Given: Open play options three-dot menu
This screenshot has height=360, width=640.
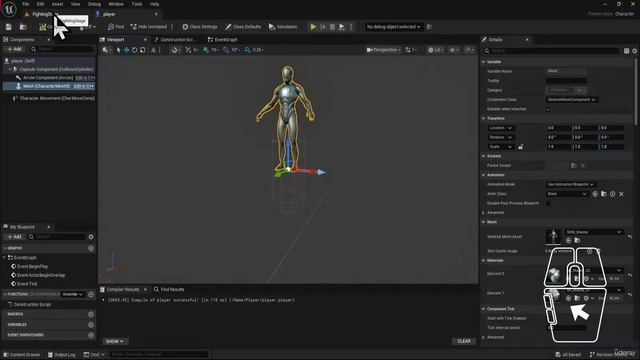Looking at the screenshot, I should point(351,27).
